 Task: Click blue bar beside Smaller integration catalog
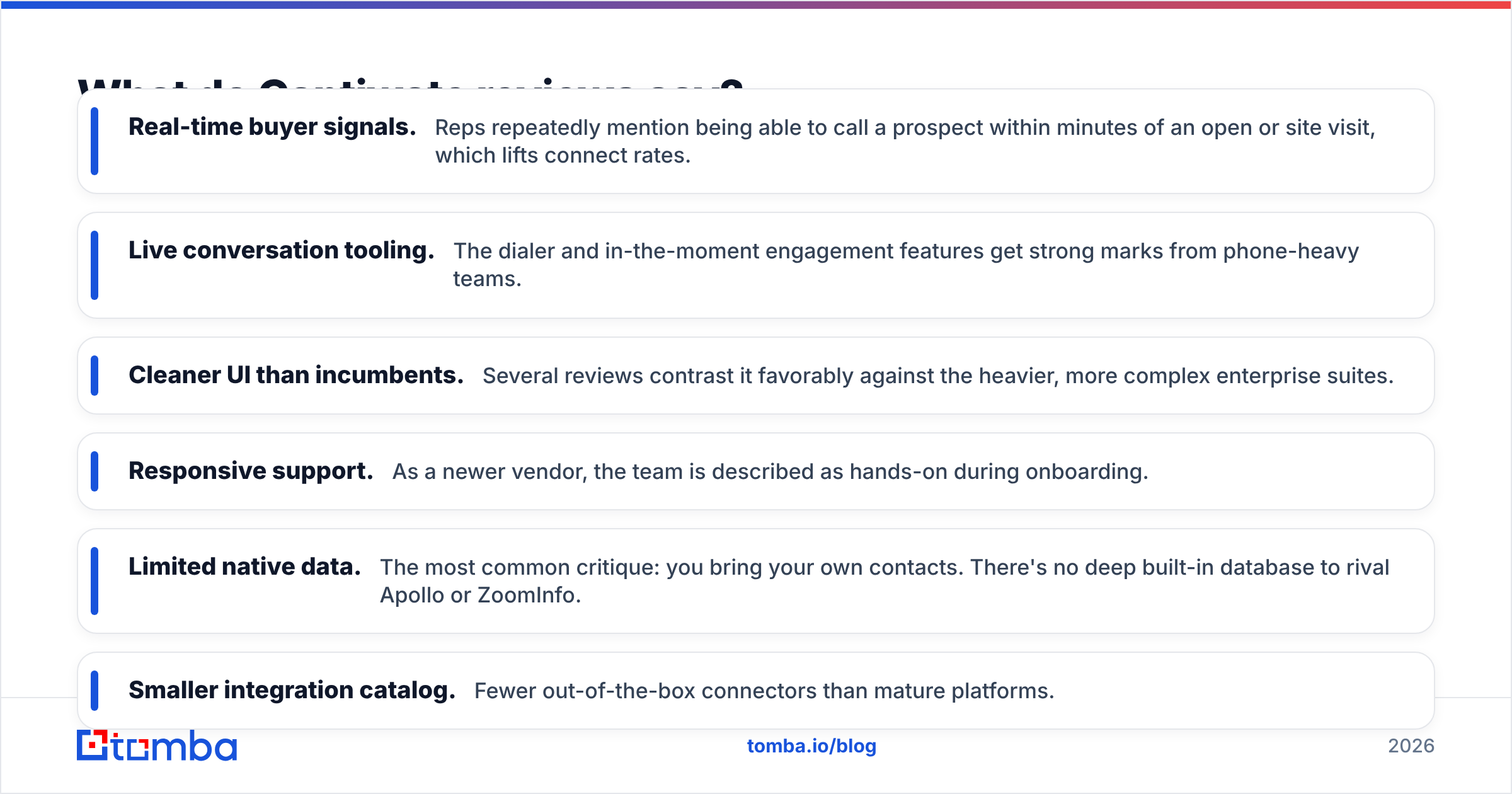coord(94,691)
